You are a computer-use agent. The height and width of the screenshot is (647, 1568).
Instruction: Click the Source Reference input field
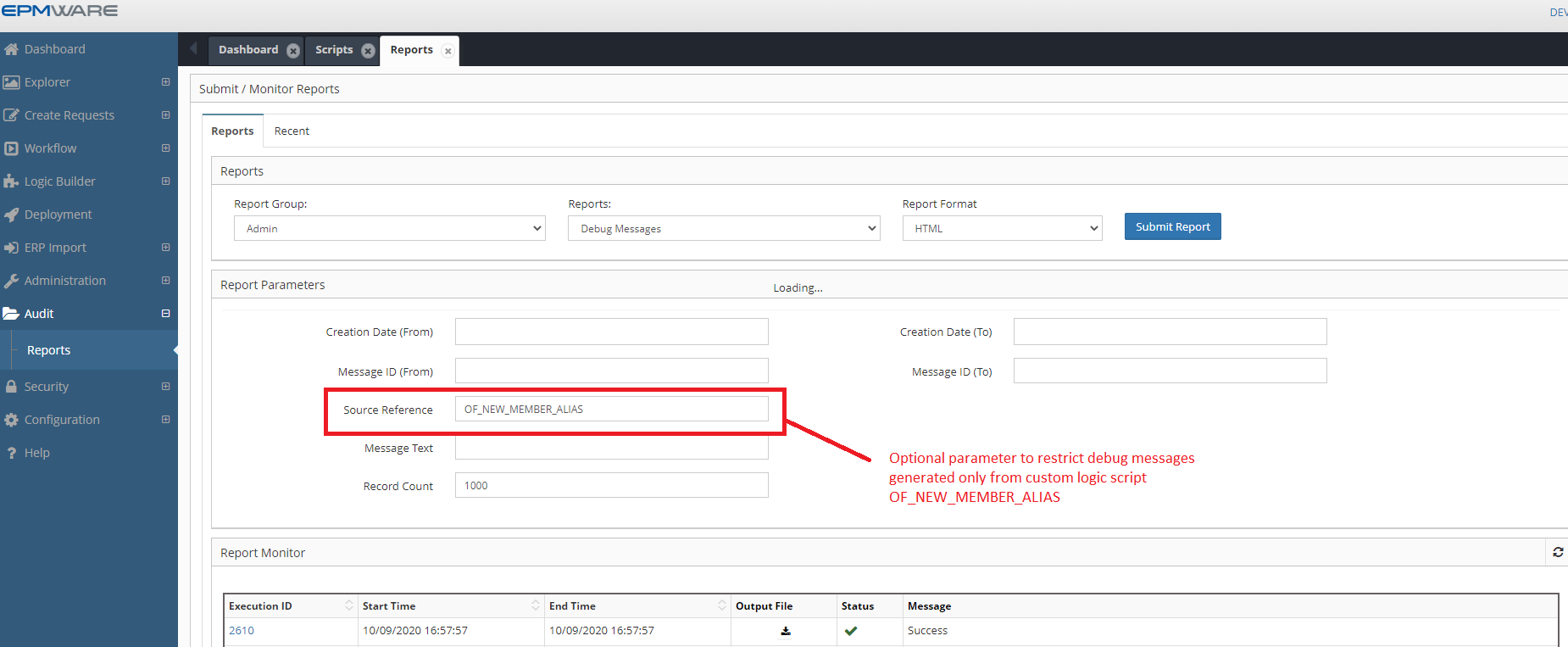pyautogui.click(x=611, y=410)
